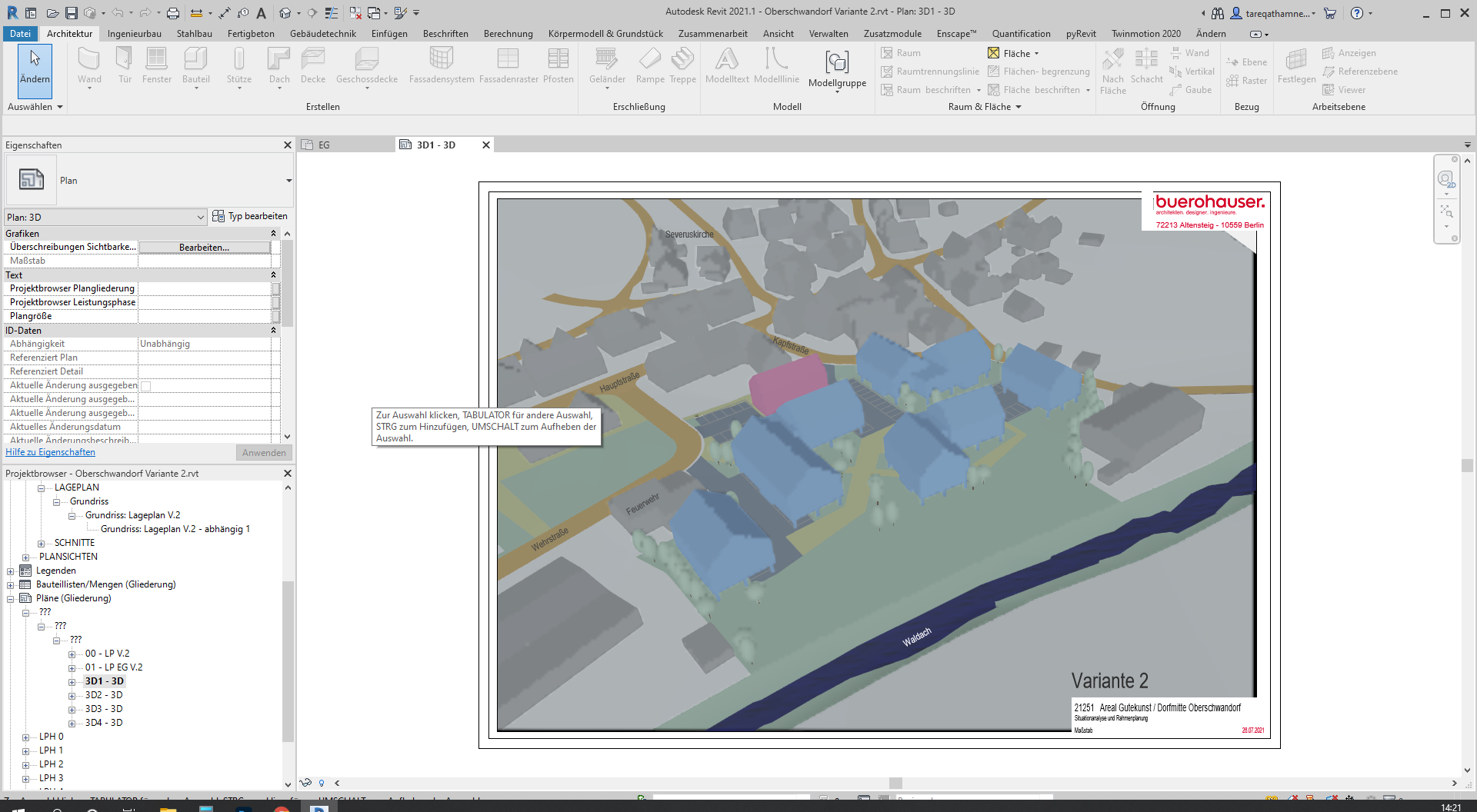Collapse the Grafiken properties section
This screenshot has height=812, width=1477.
[x=273, y=233]
